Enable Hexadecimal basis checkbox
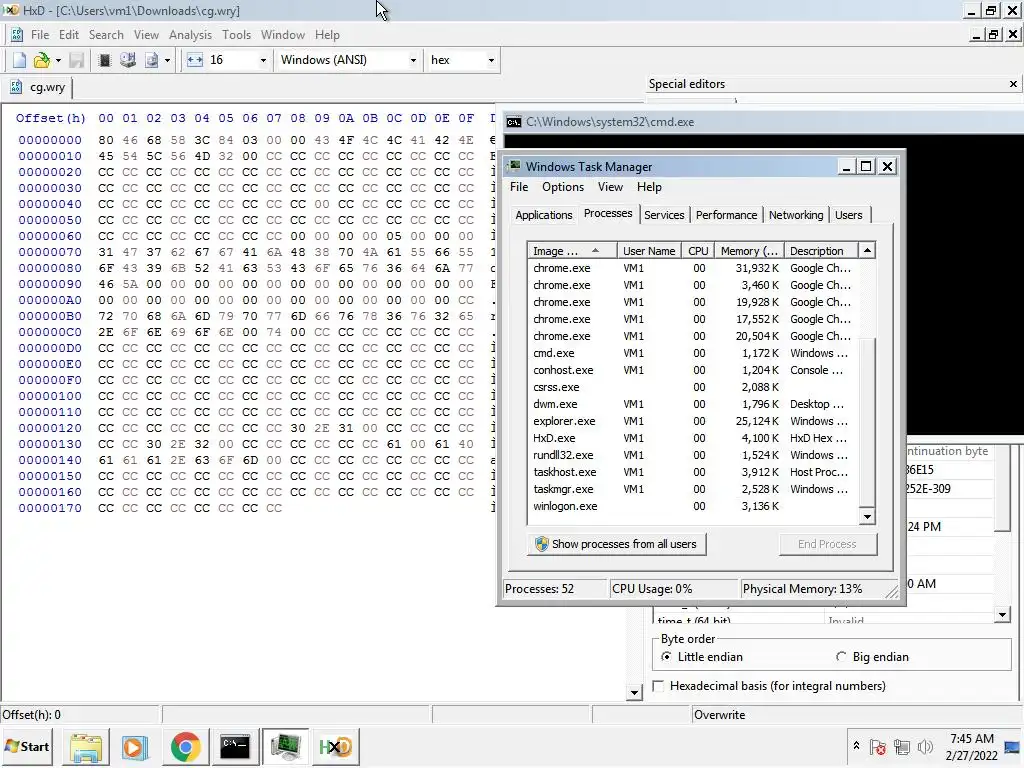Screen dimensions: 1024x768 [x=658, y=686]
